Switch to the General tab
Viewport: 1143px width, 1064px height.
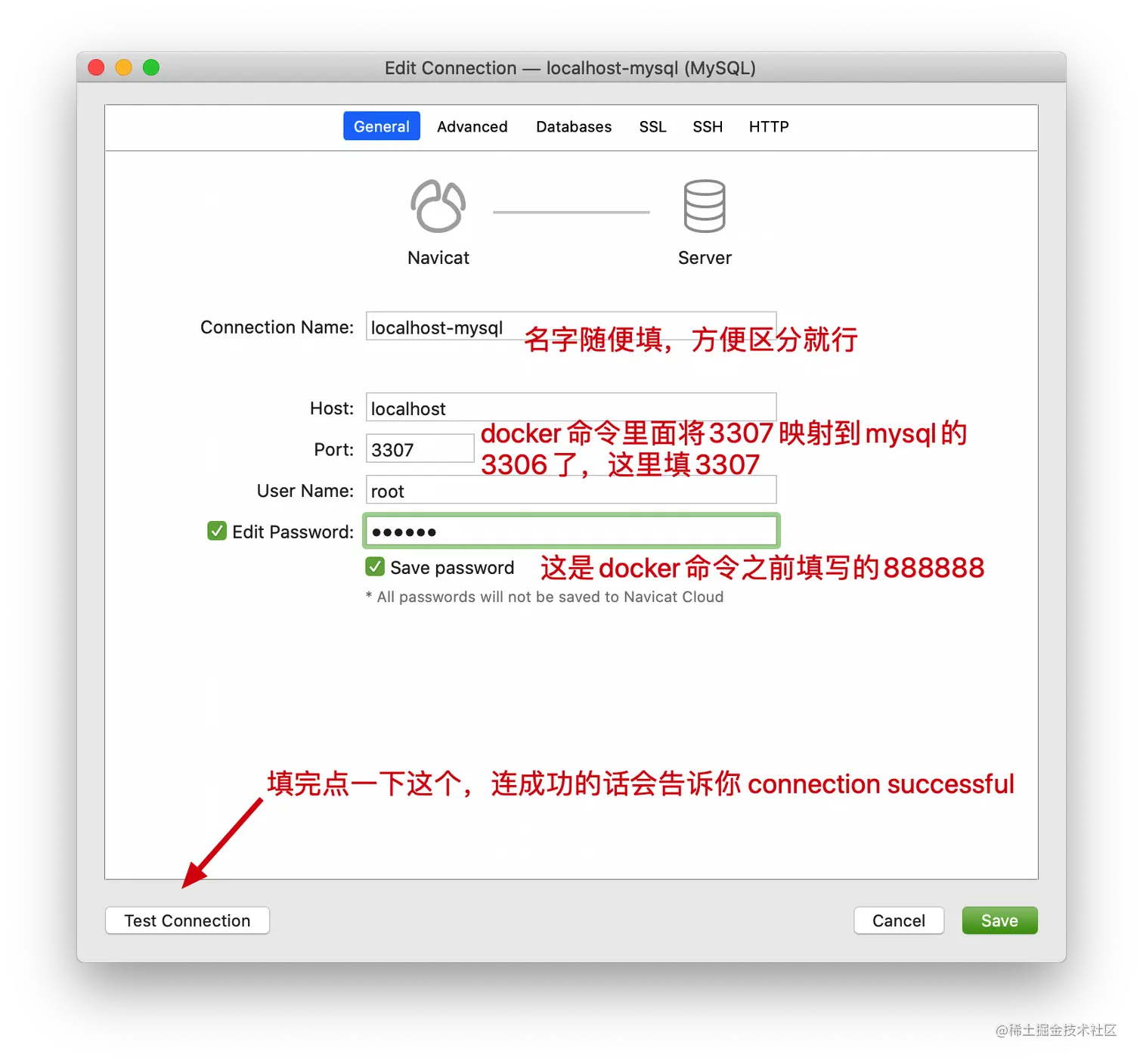coord(382,126)
